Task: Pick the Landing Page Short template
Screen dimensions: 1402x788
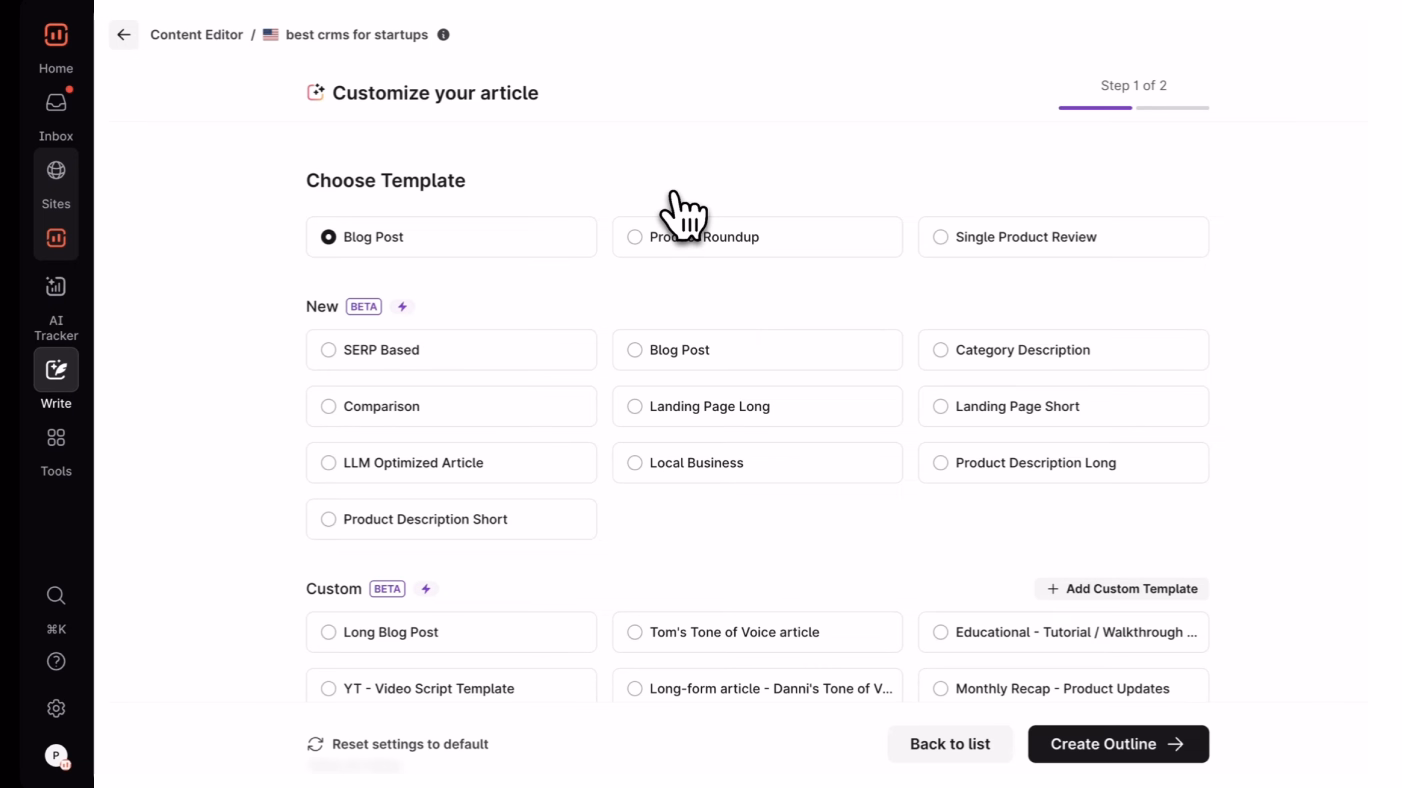Action: pos(1062,407)
